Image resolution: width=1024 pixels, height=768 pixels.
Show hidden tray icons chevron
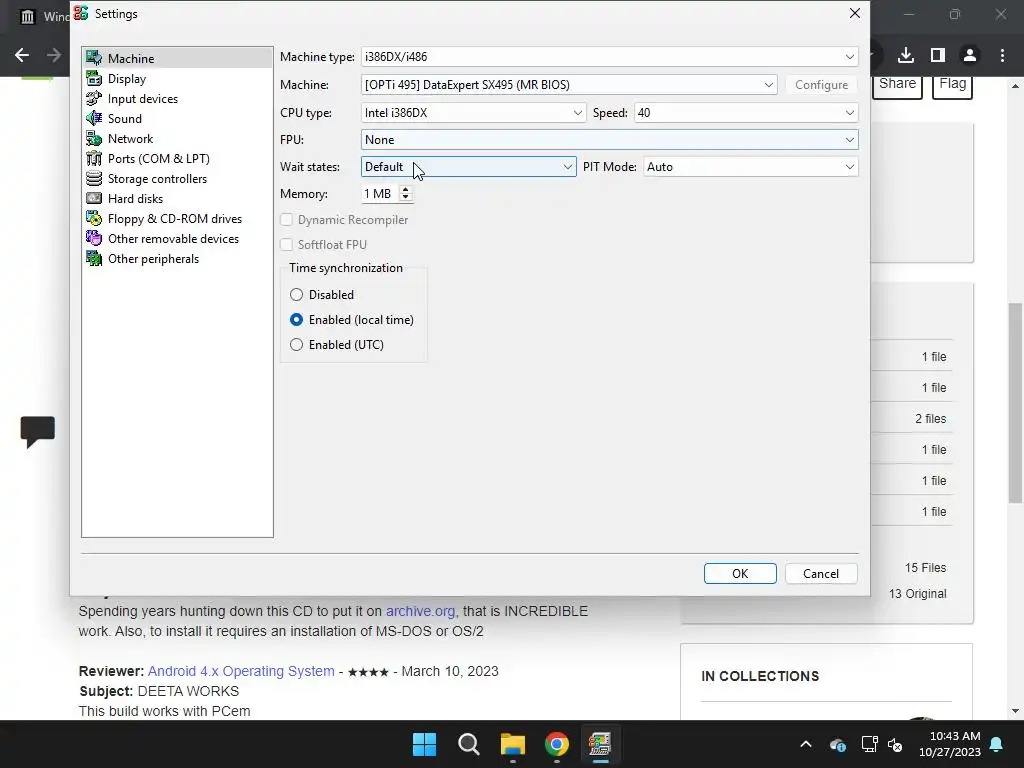806,744
